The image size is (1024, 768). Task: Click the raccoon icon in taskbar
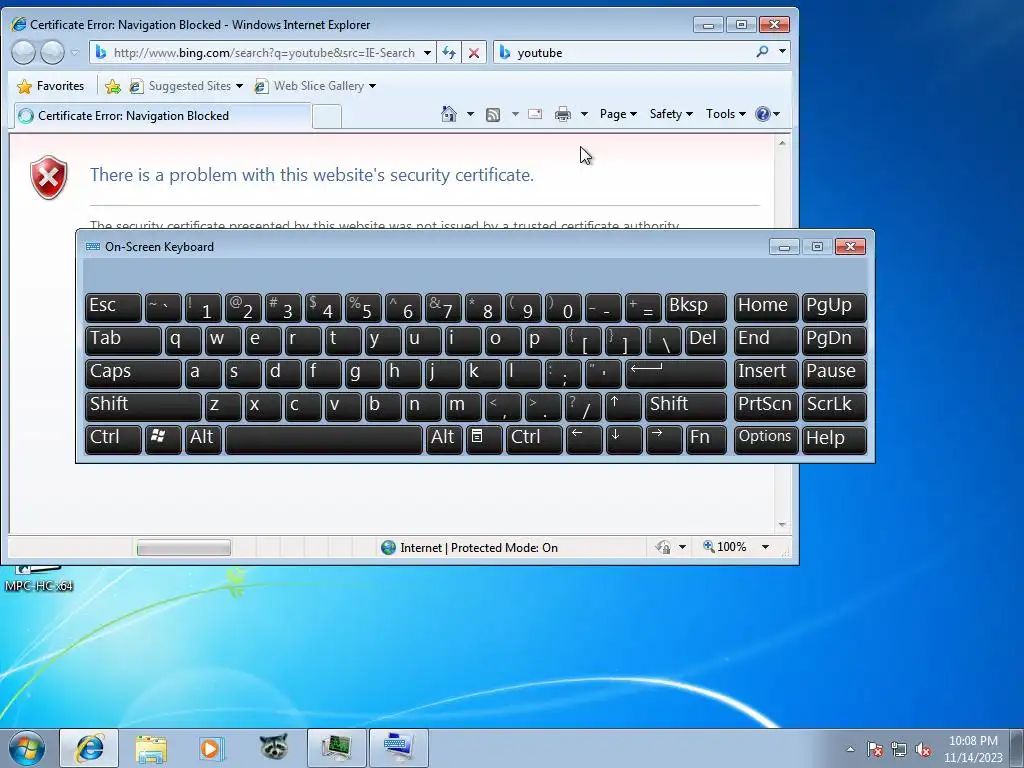(274, 747)
